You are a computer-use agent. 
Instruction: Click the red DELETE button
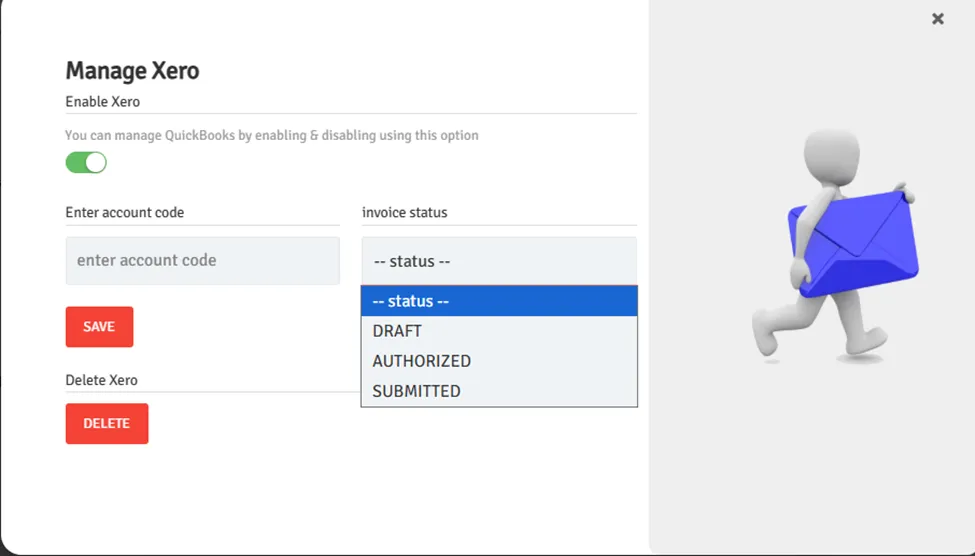107,424
